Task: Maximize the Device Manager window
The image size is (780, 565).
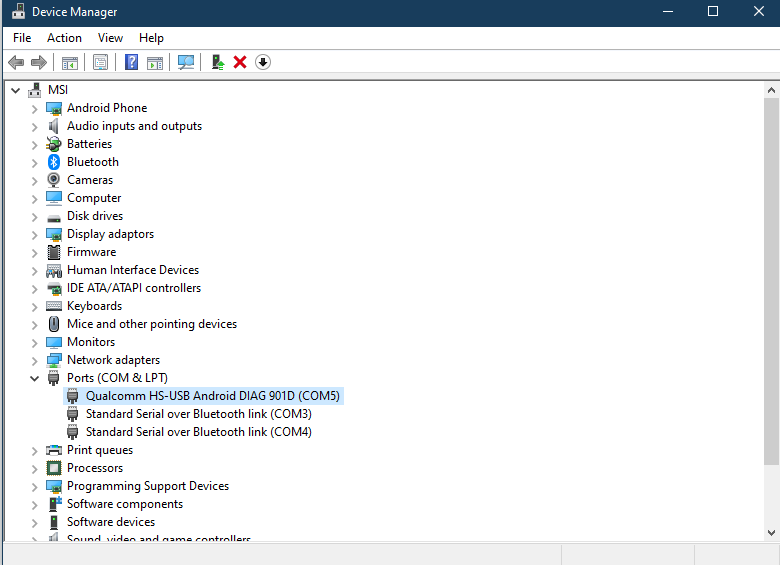Action: (x=713, y=11)
